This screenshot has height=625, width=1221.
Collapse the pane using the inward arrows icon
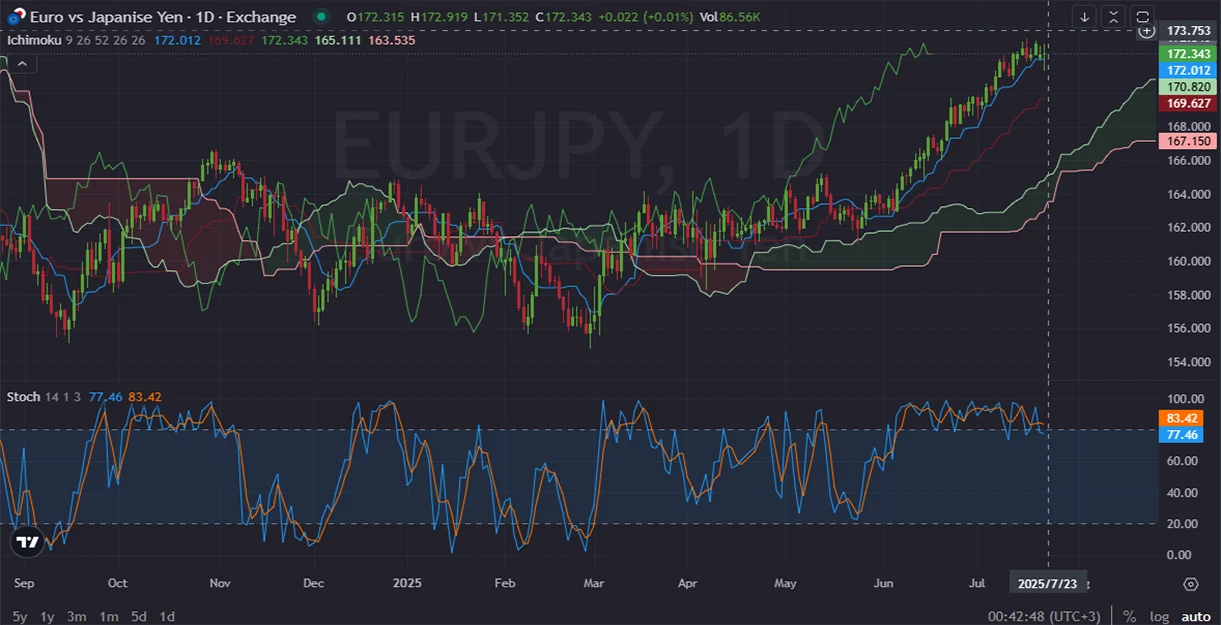coord(1114,17)
